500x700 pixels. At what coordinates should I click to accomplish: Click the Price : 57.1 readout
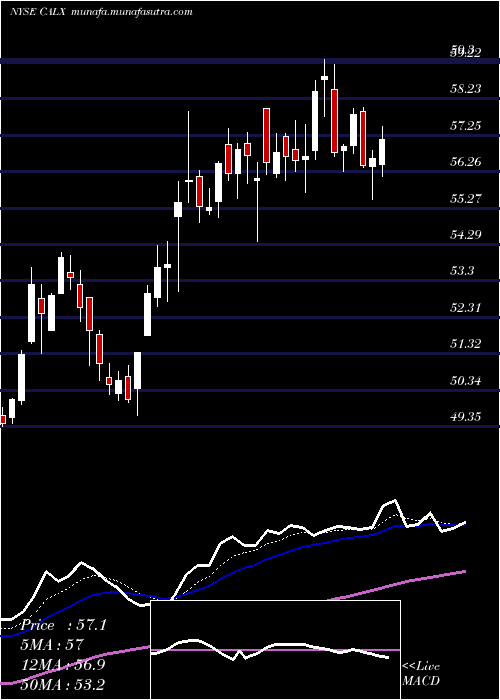click(63, 625)
